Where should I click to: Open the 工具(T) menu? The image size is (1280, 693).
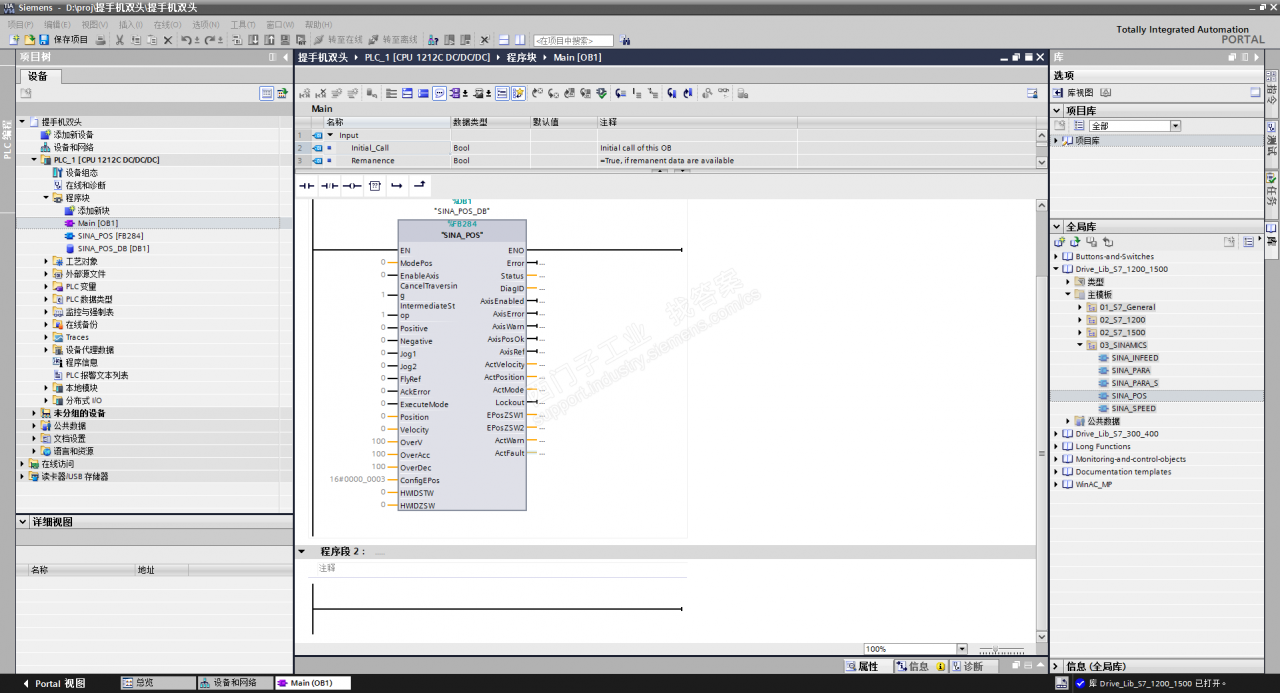pos(242,24)
